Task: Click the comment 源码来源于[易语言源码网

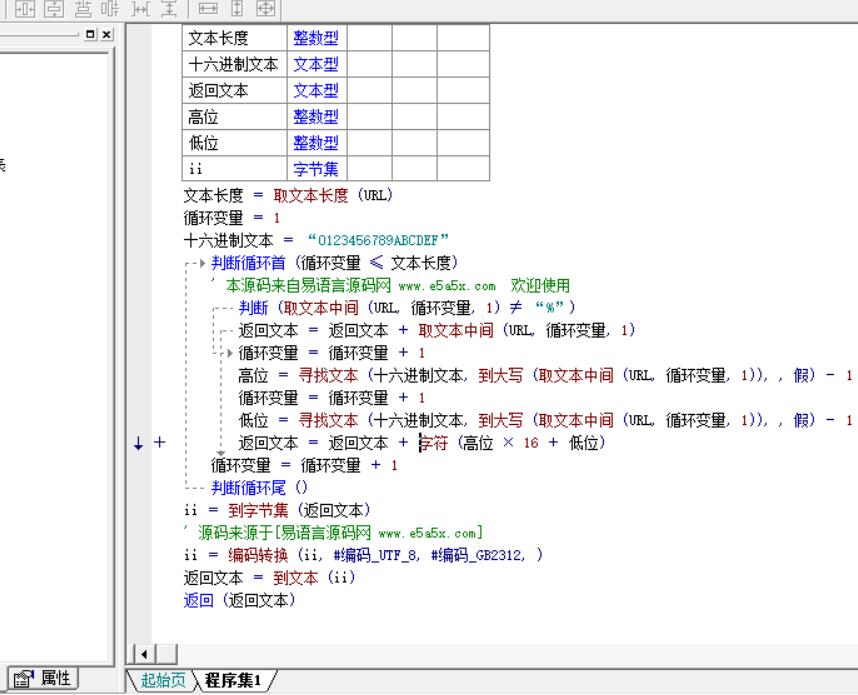Action: click(334, 532)
